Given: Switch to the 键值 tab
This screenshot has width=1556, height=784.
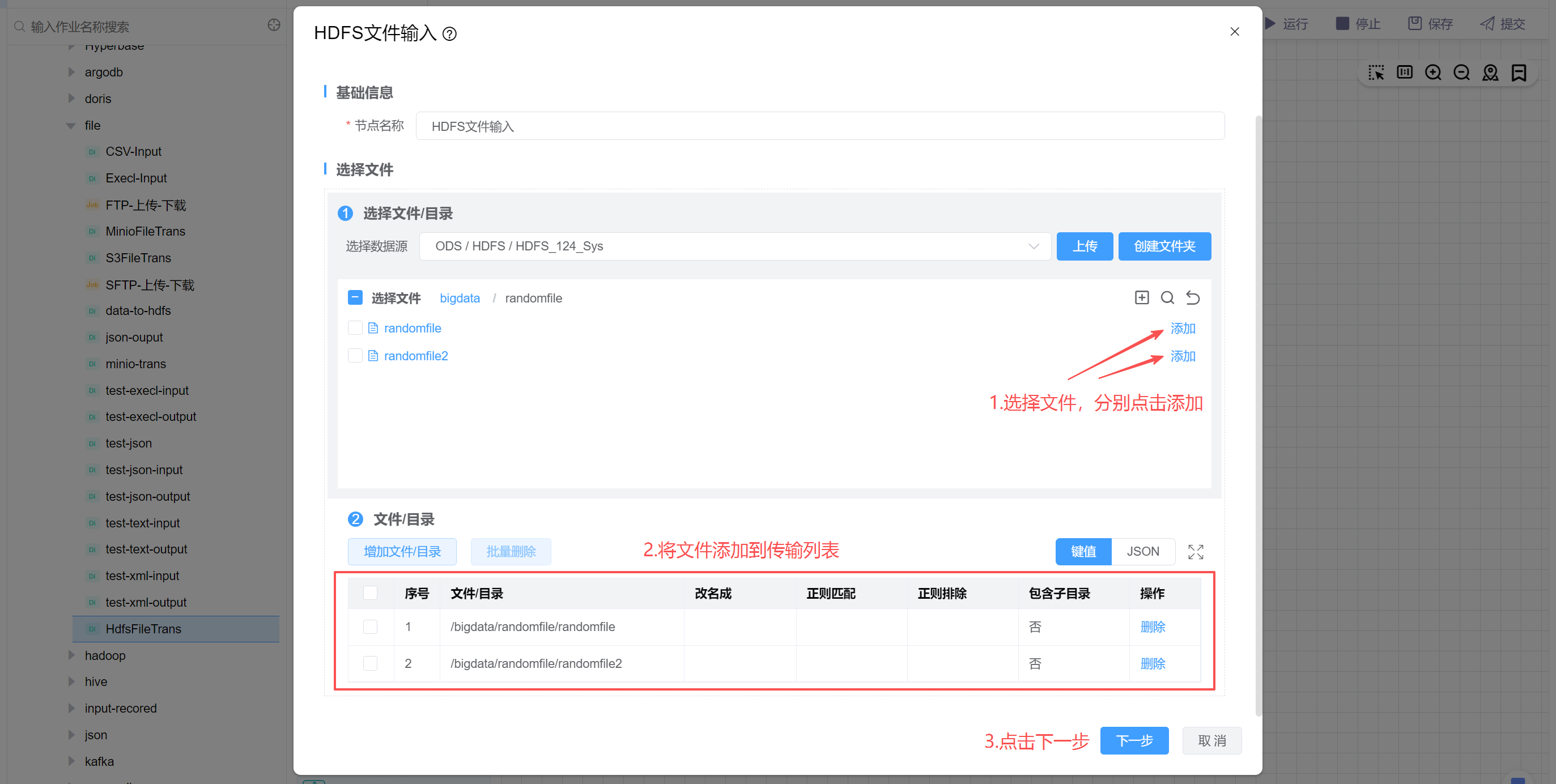Looking at the screenshot, I should pos(1083,551).
